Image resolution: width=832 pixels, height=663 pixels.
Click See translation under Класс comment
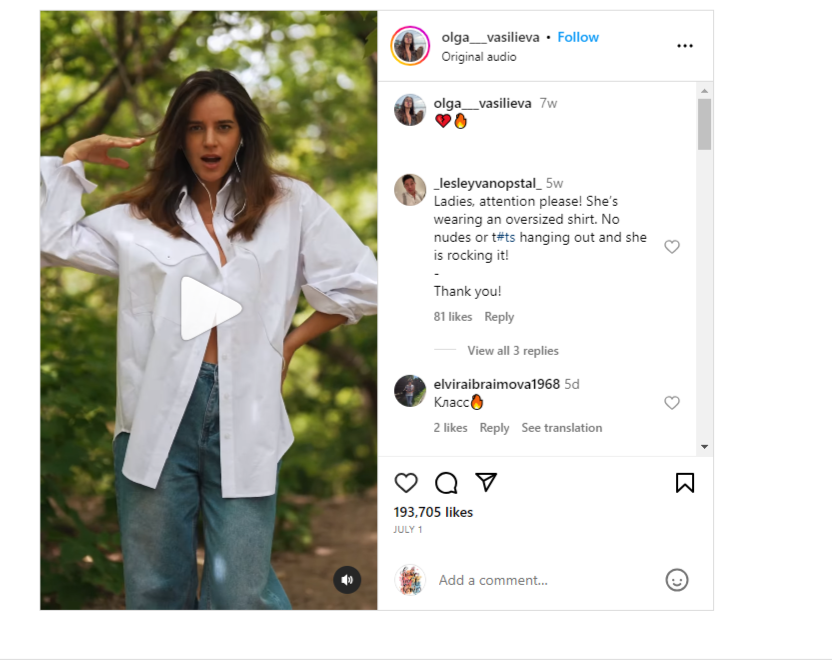coord(561,428)
